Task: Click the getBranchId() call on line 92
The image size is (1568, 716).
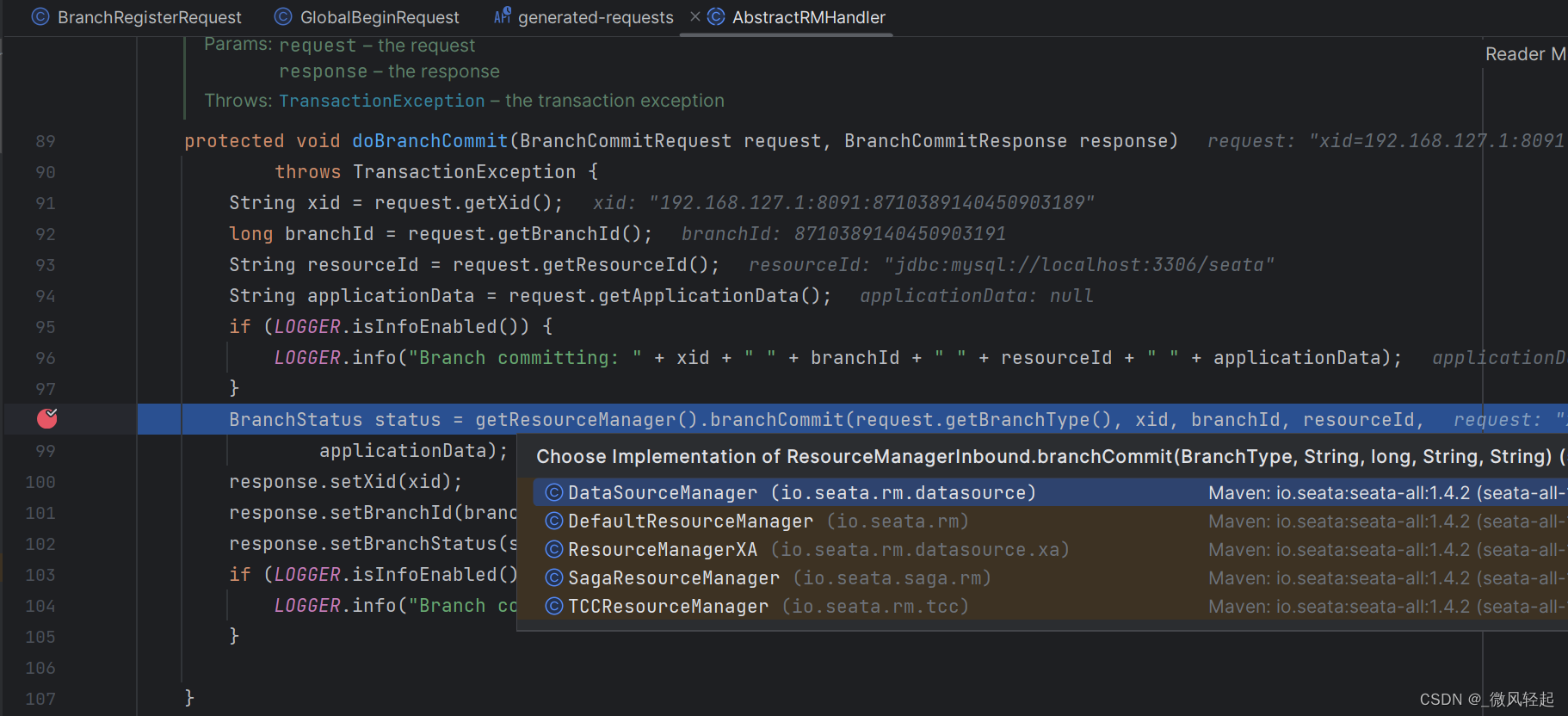Action: pyautogui.click(x=570, y=234)
